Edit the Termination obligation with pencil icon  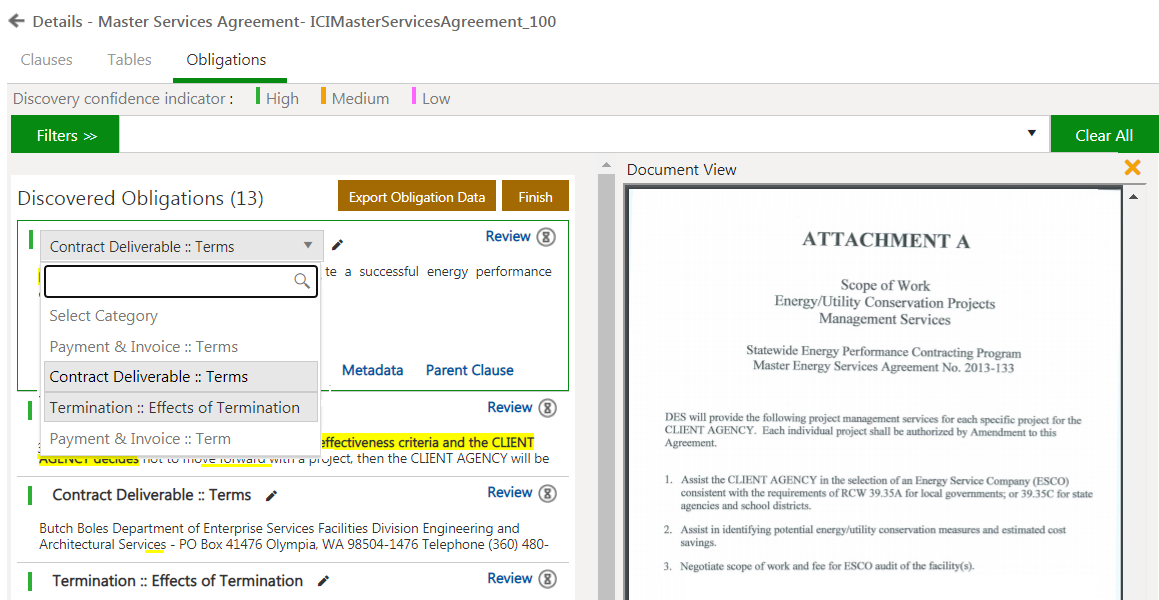(x=323, y=581)
